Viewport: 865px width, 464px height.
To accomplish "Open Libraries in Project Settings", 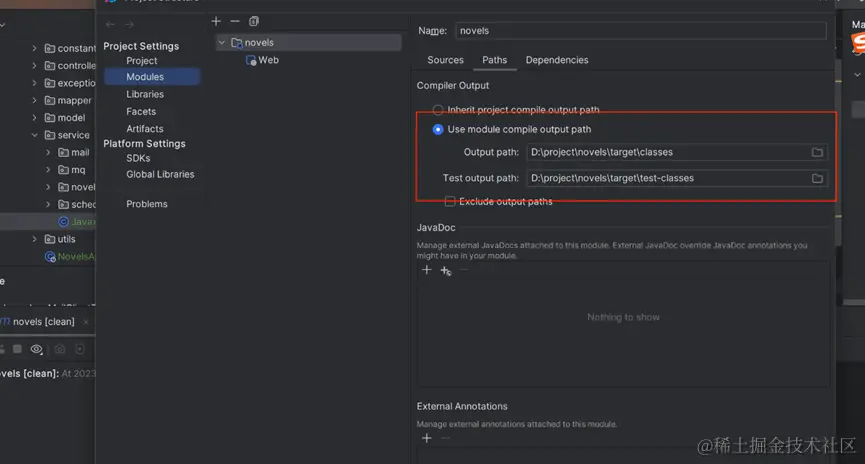I will tap(145, 94).
